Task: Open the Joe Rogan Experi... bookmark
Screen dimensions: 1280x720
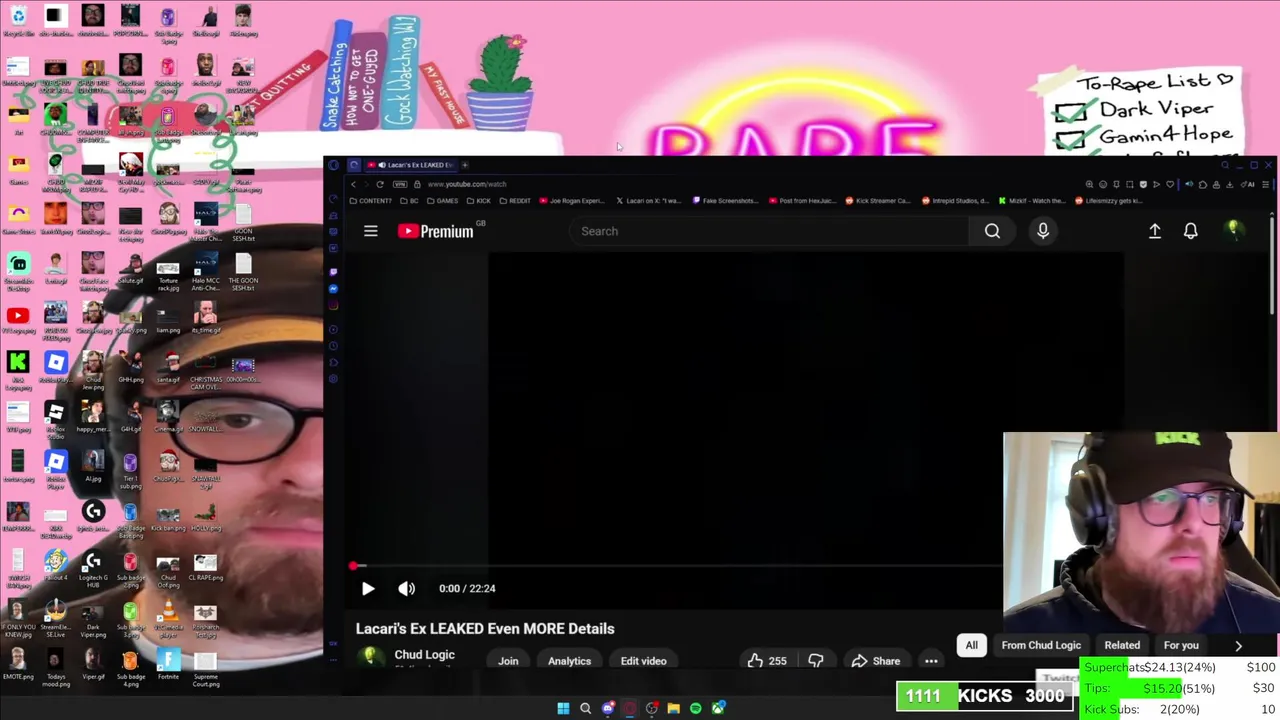Action: tap(573, 201)
